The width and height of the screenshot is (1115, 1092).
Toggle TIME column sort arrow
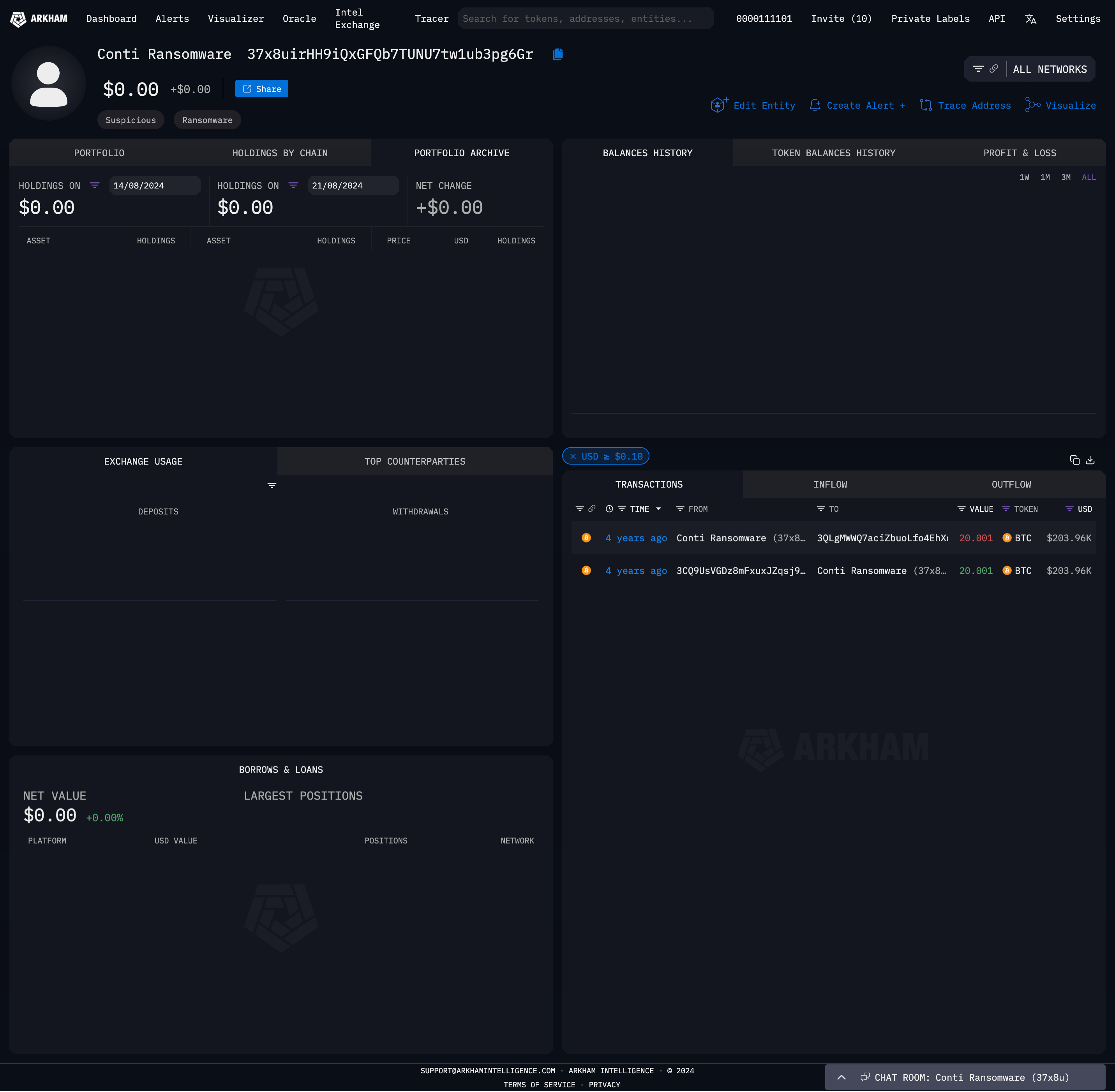pyautogui.click(x=658, y=509)
